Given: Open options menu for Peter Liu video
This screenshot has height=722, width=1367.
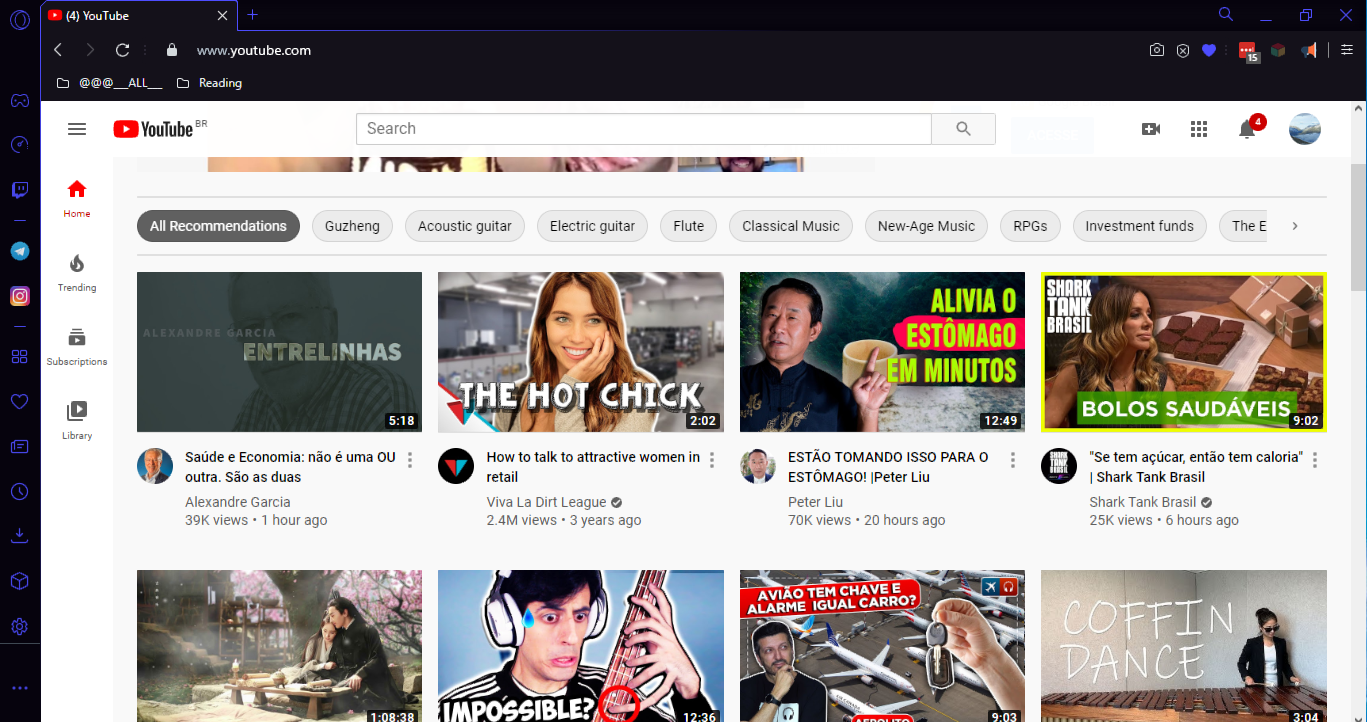Looking at the screenshot, I should [1013, 460].
